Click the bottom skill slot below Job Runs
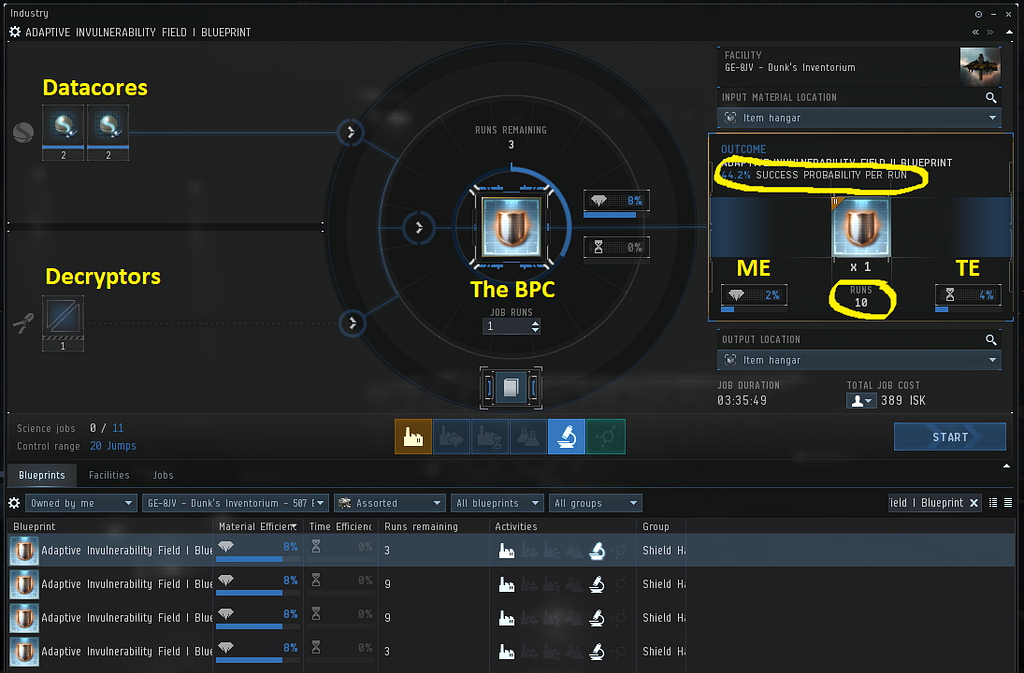Viewport: 1024px width, 673px height. (511, 388)
